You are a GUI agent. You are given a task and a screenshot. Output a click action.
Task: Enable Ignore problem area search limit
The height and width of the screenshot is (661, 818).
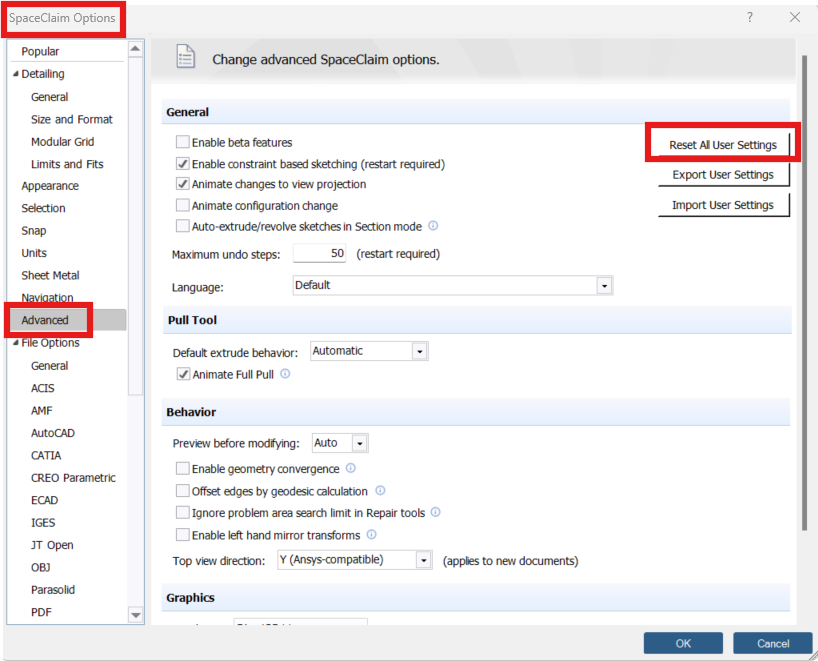pos(183,513)
